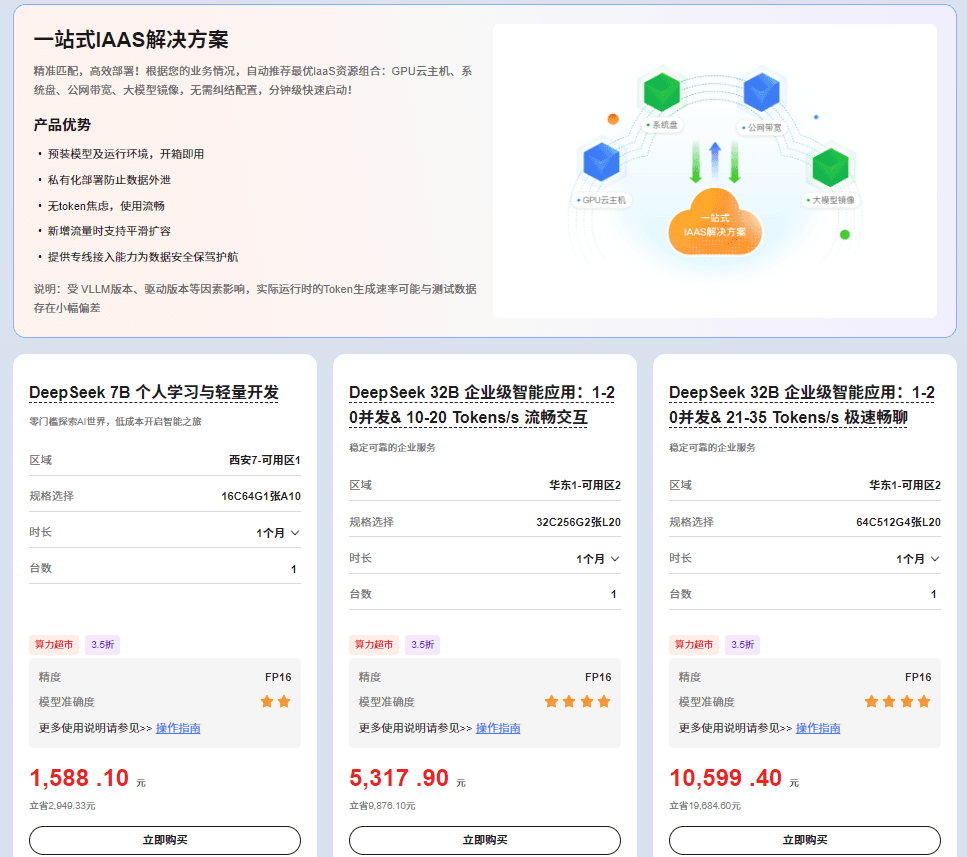Viewport: 967px width, 857px height.
Task: Open the DeepSeek 32B 21-35 Tokens/s 极速畅聊 title
Action: (x=802, y=405)
